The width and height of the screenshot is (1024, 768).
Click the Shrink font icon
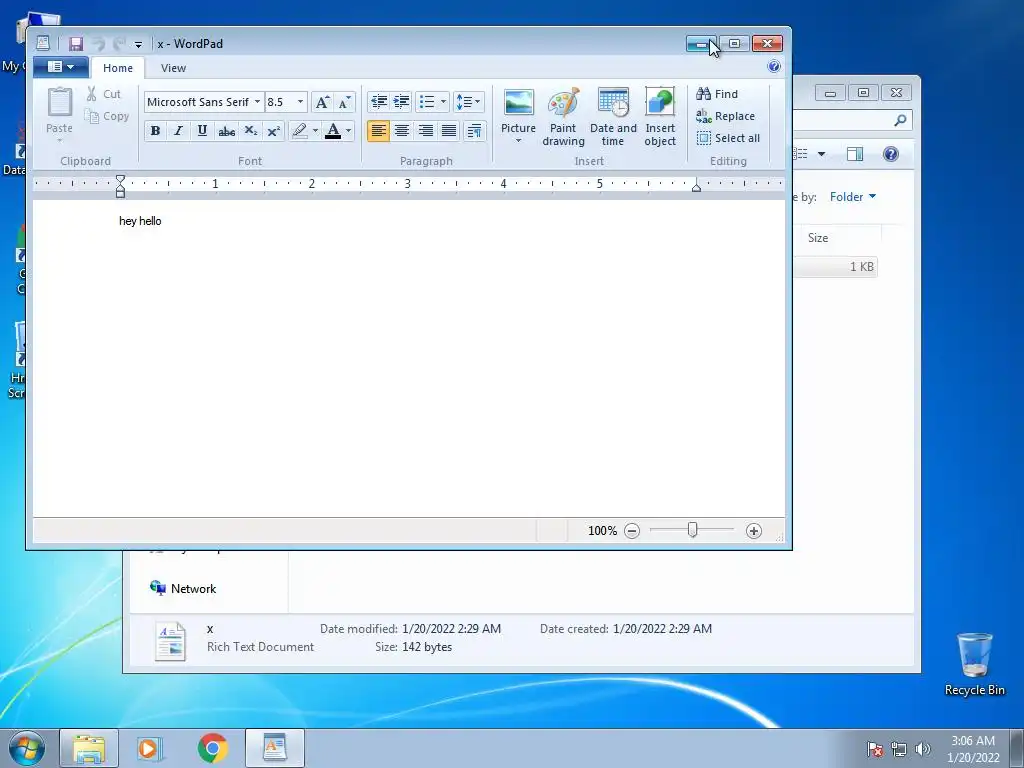coord(344,102)
